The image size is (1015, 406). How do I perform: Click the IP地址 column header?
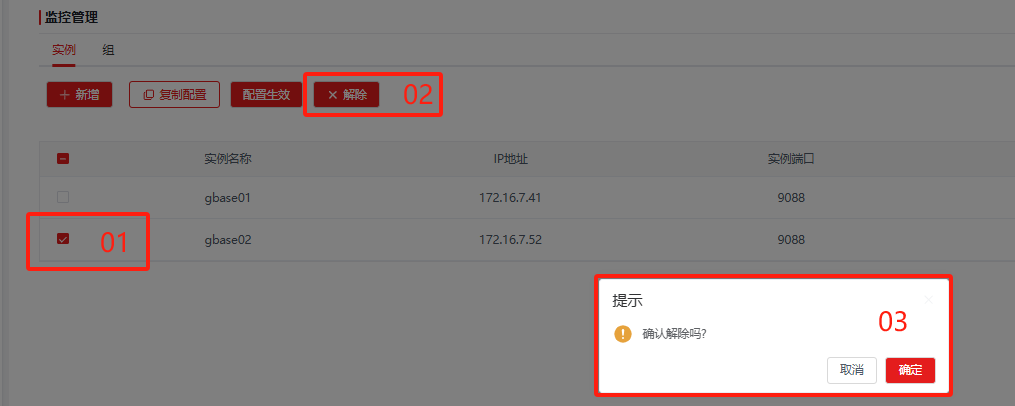(510, 159)
